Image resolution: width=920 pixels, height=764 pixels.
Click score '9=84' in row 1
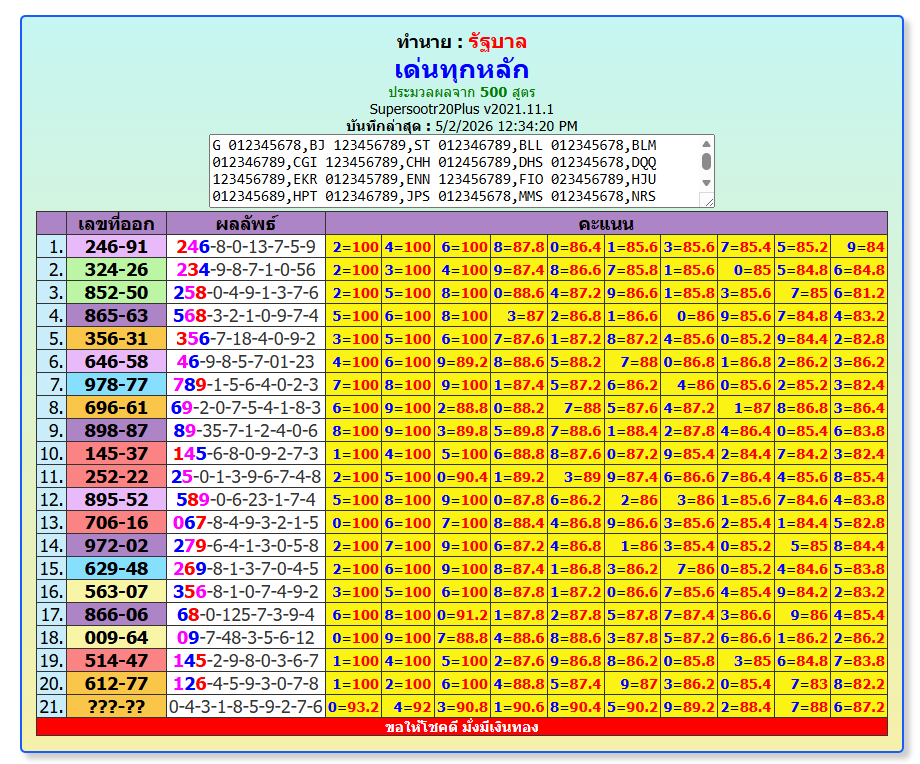point(859,246)
